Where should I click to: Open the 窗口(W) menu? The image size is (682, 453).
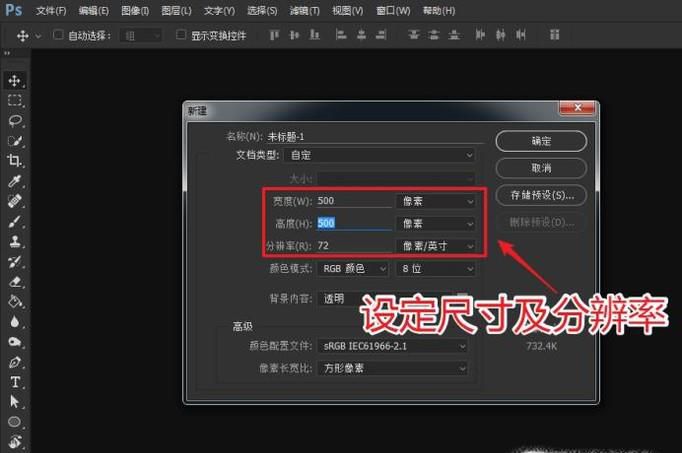(x=393, y=10)
